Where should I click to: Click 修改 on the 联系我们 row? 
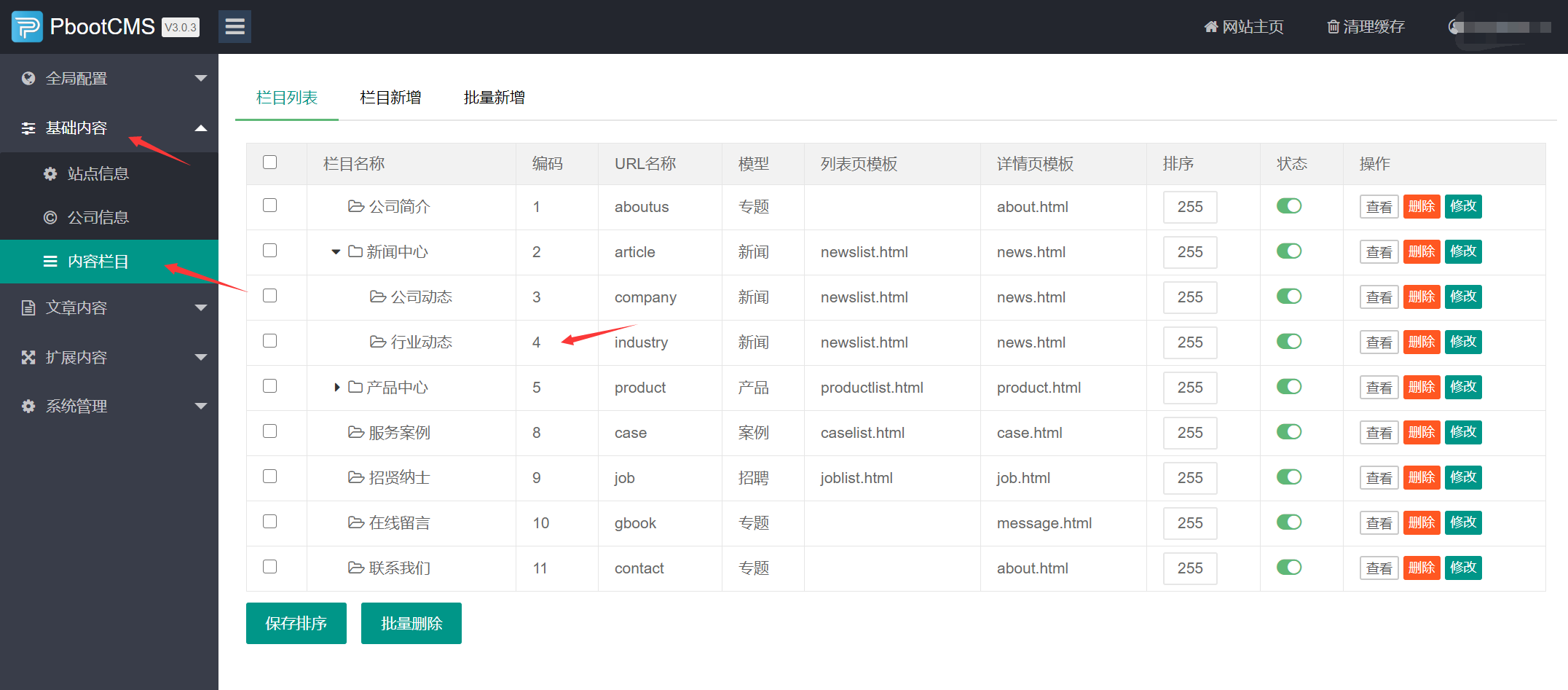[x=1463, y=568]
